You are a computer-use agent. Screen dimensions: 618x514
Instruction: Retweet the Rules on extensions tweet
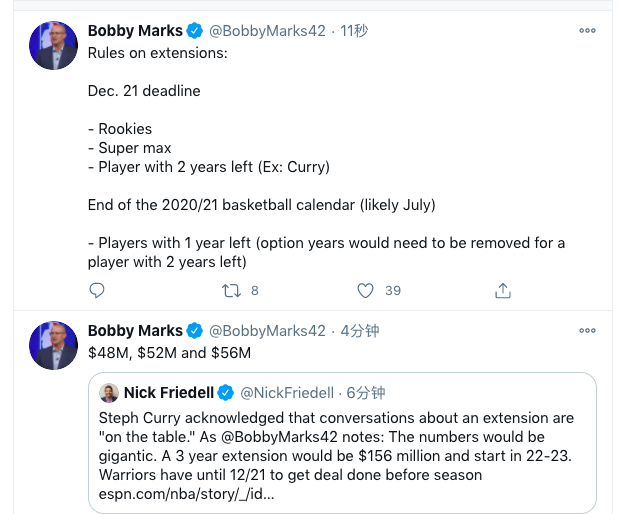click(231, 291)
